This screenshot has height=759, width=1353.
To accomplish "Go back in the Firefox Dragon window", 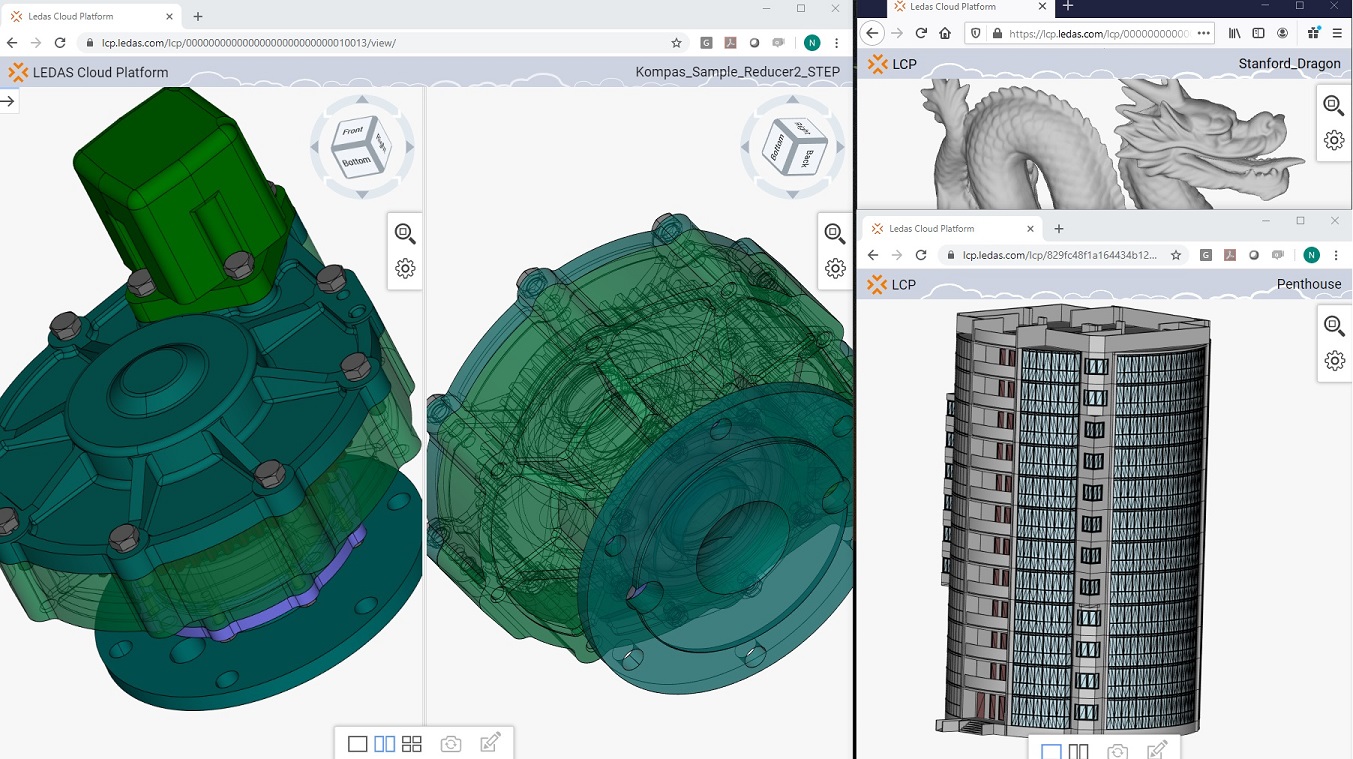I will 872,33.
